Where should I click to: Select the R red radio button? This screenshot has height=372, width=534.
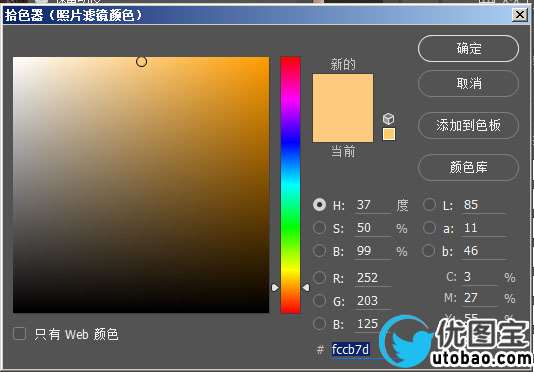[x=319, y=278]
